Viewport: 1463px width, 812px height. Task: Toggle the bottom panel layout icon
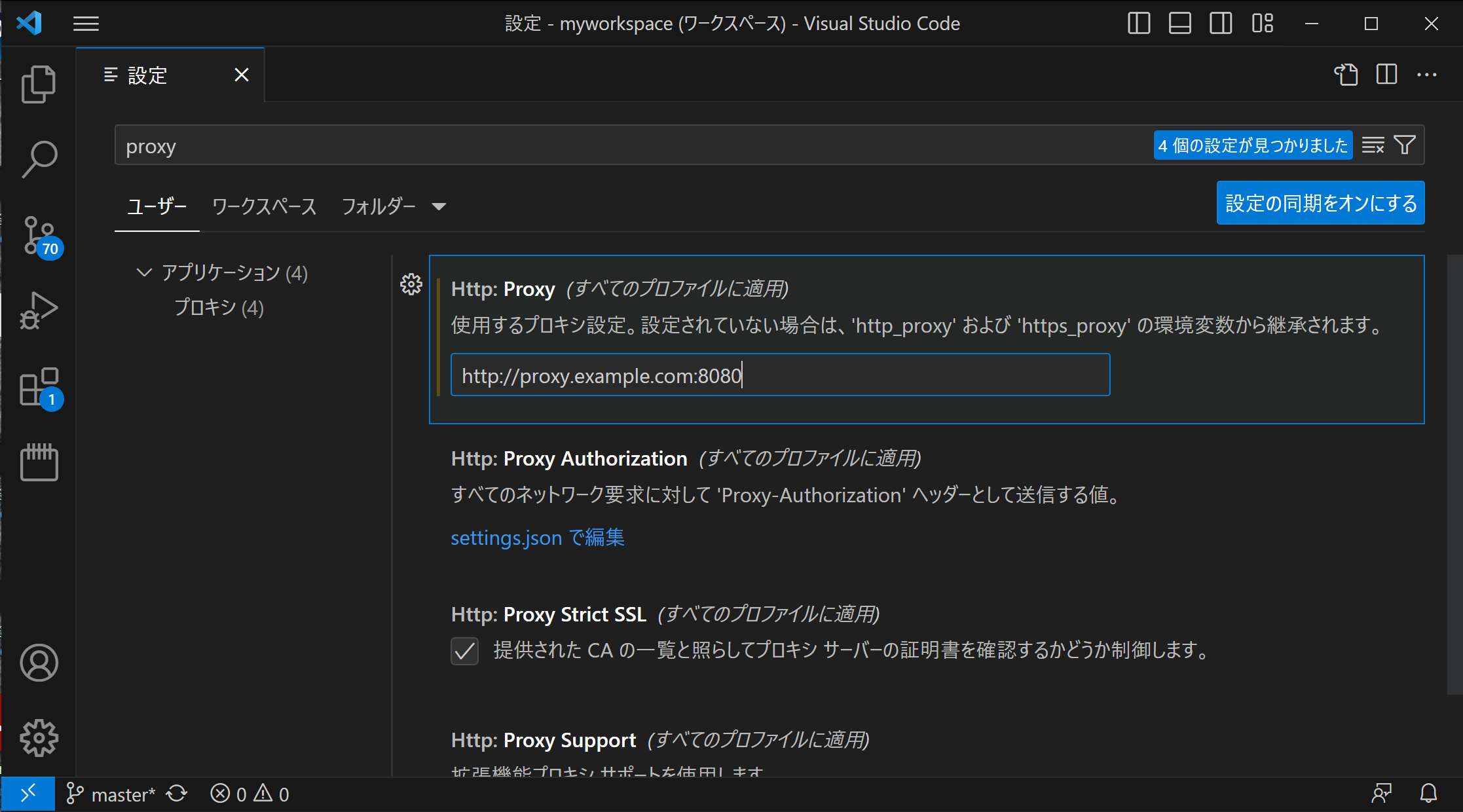(1179, 24)
